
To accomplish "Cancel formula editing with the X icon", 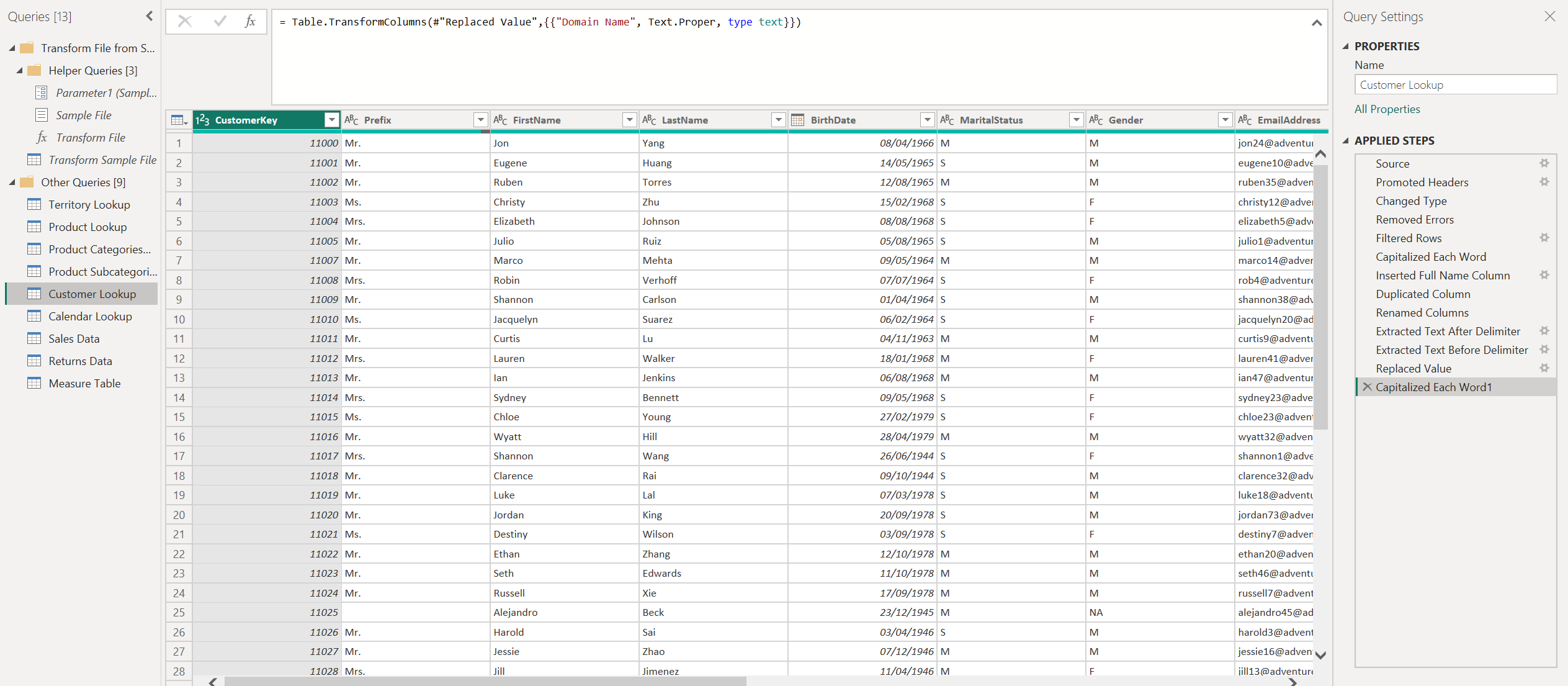I will [x=184, y=21].
